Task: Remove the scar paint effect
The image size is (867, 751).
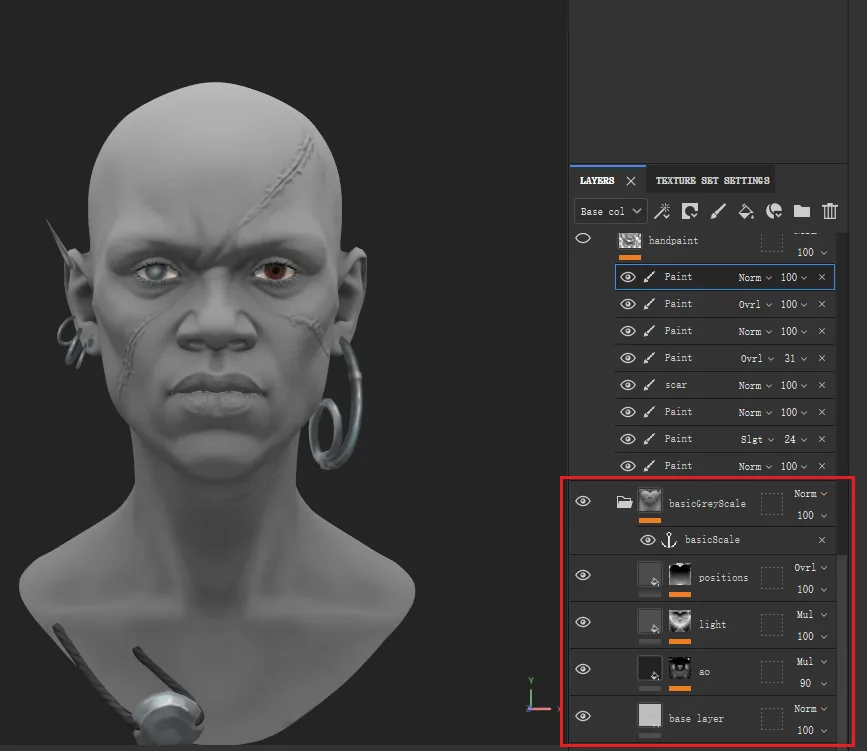Action: [822, 385]
